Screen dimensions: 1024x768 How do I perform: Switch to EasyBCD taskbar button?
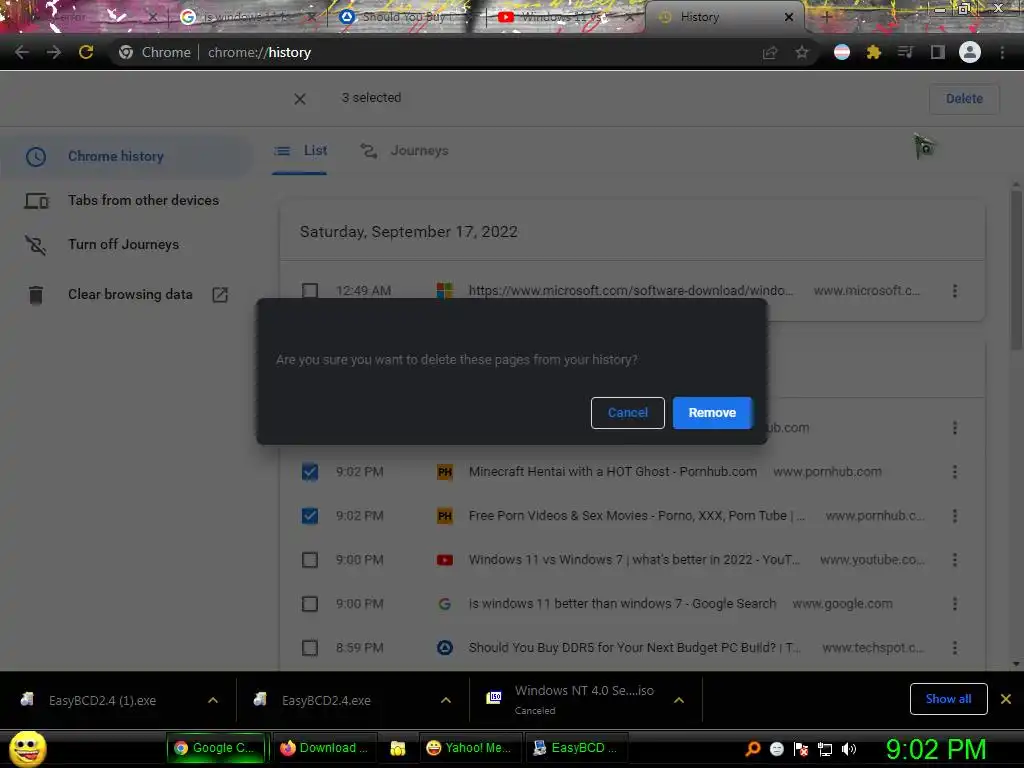pos(576,748)
